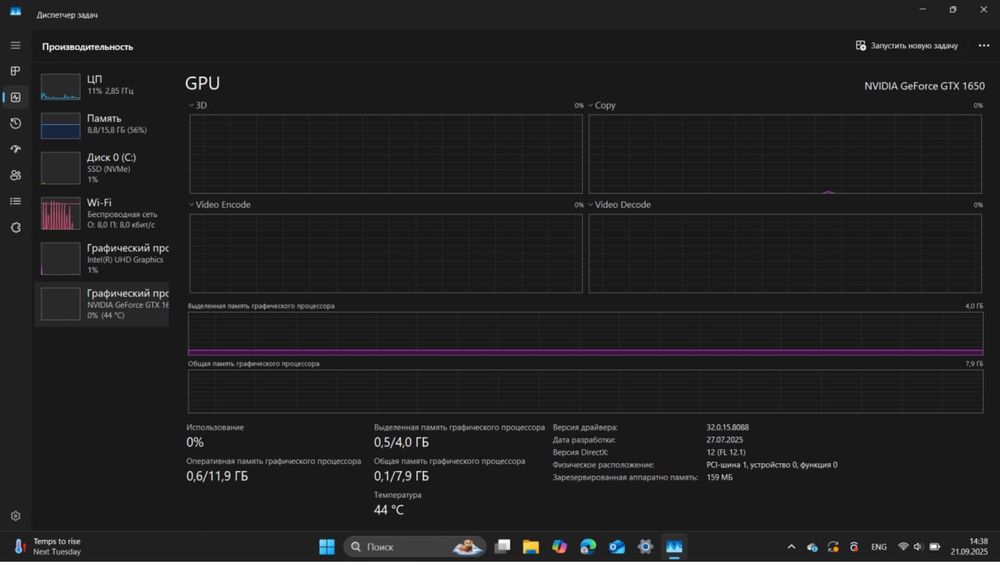Open Outlook from the taskbar
The width and height of the screenshot is (1000, 562).
pyautogui.click(x=617, y=547)
